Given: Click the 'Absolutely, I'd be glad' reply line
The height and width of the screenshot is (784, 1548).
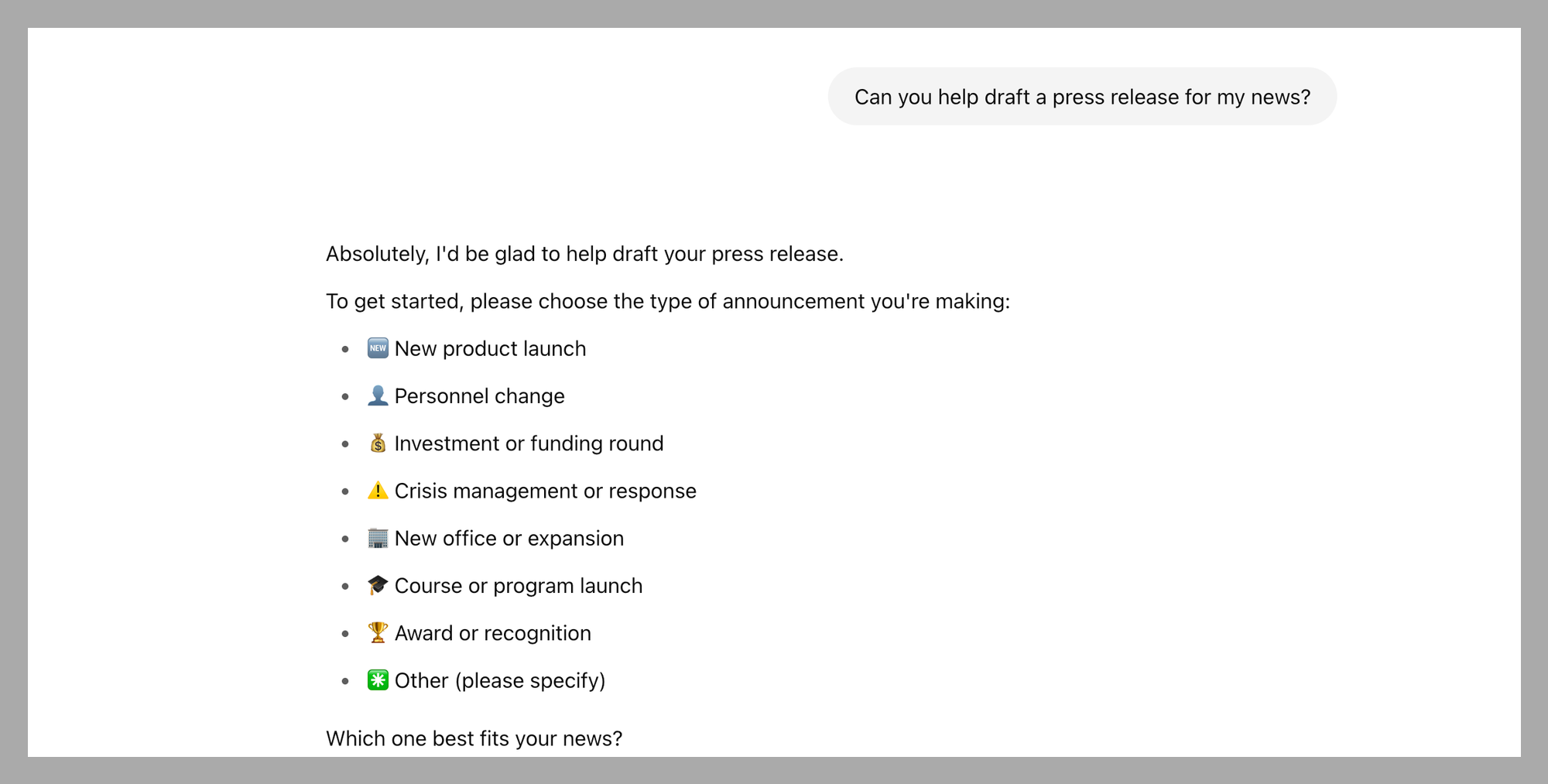Looking at the screenshot, I should (584, 254).
